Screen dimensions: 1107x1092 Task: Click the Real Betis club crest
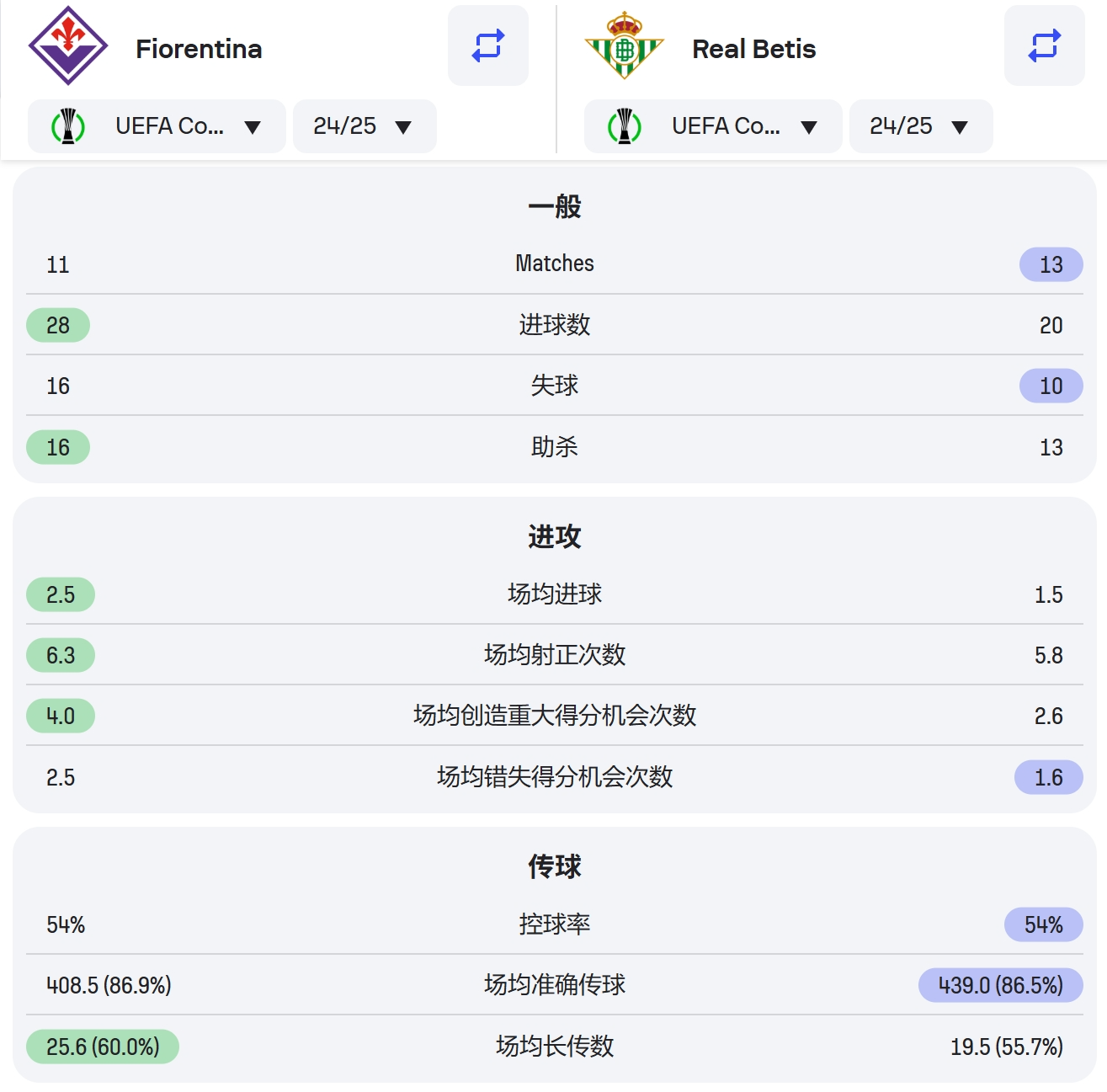coord(625,45)
